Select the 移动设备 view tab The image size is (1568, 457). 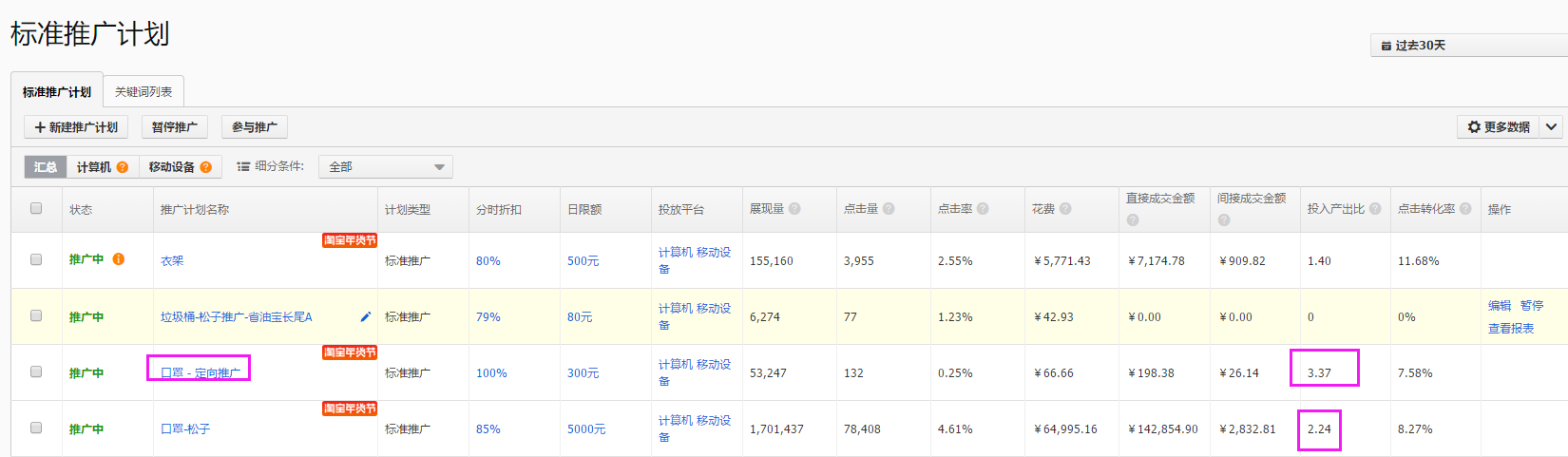tap(171, 167)
